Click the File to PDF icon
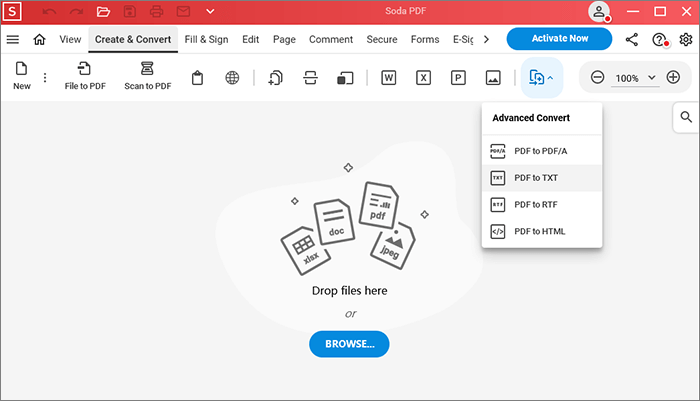Screen dimensions: 700x401 85,69
